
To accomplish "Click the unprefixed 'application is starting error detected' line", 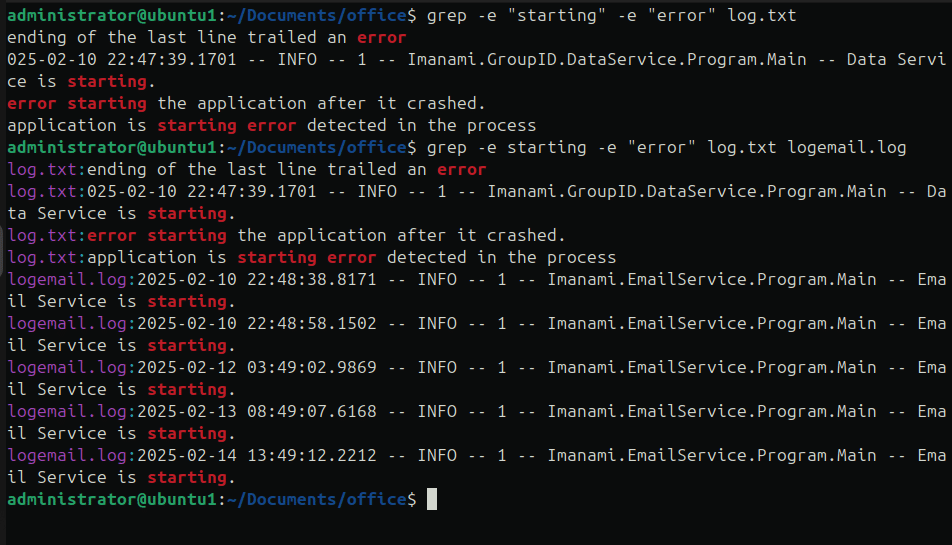I will (271, 126).
